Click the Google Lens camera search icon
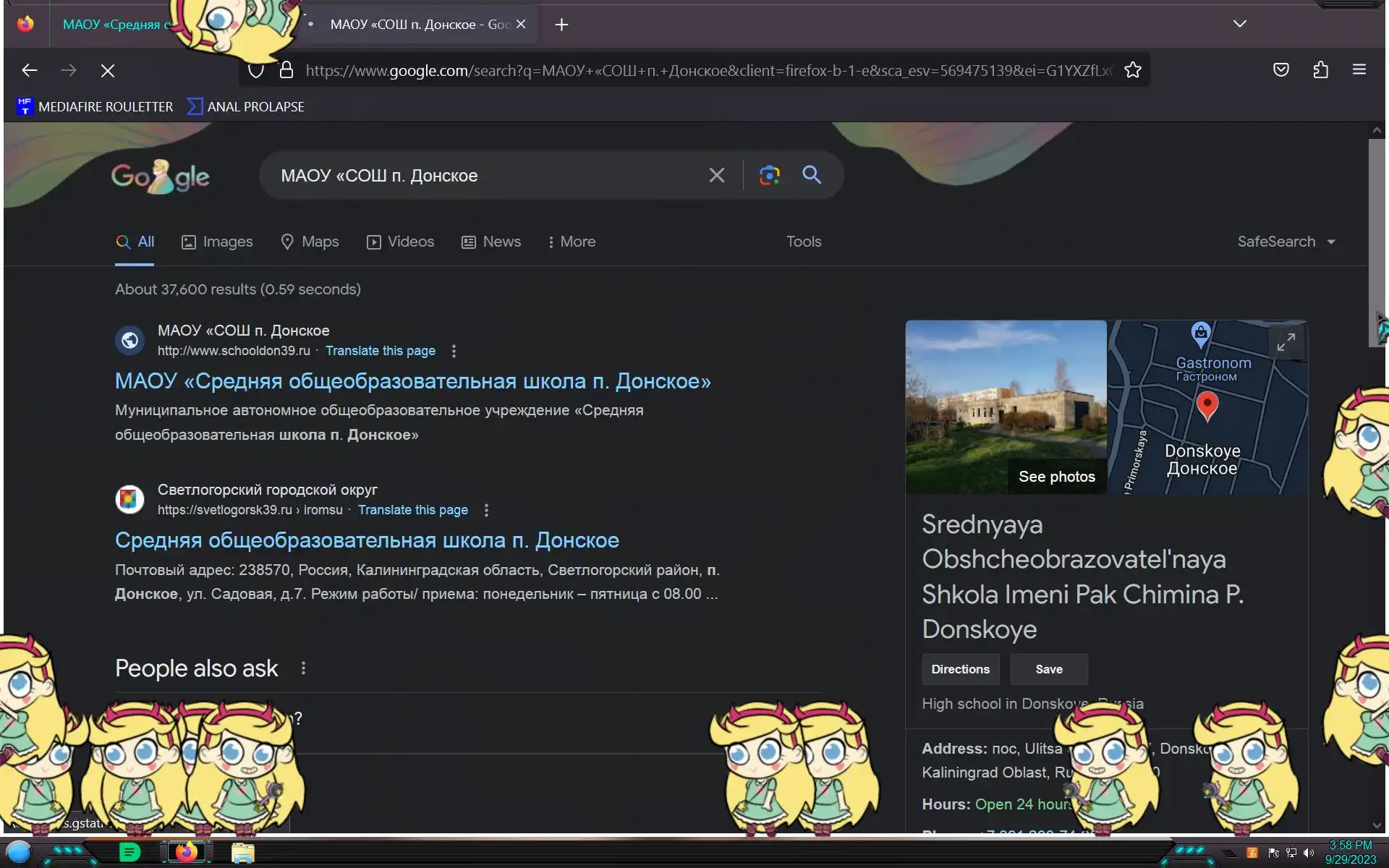This screenshot has height=868, width=1389. 769,175
